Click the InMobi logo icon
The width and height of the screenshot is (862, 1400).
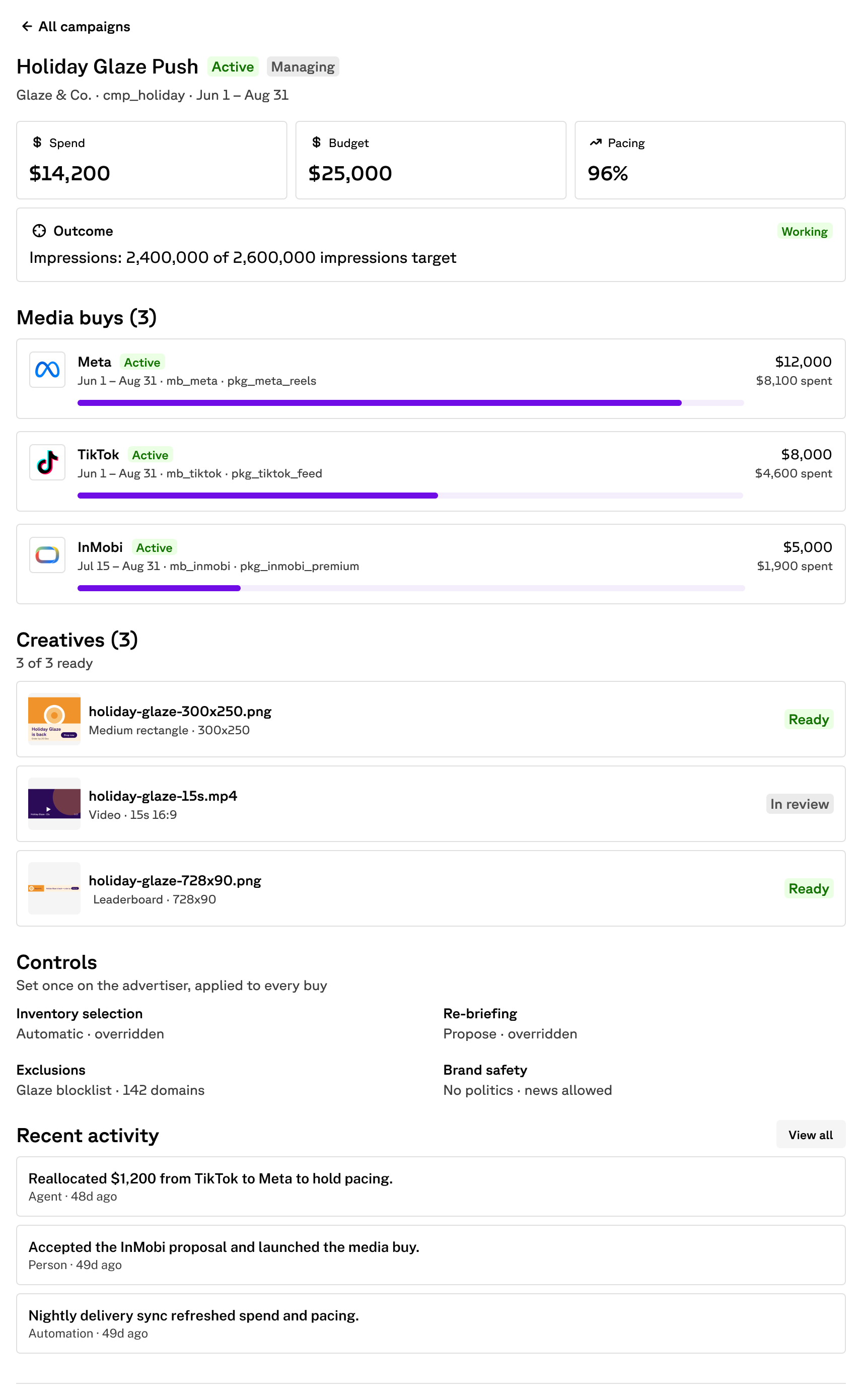point(47,554)
